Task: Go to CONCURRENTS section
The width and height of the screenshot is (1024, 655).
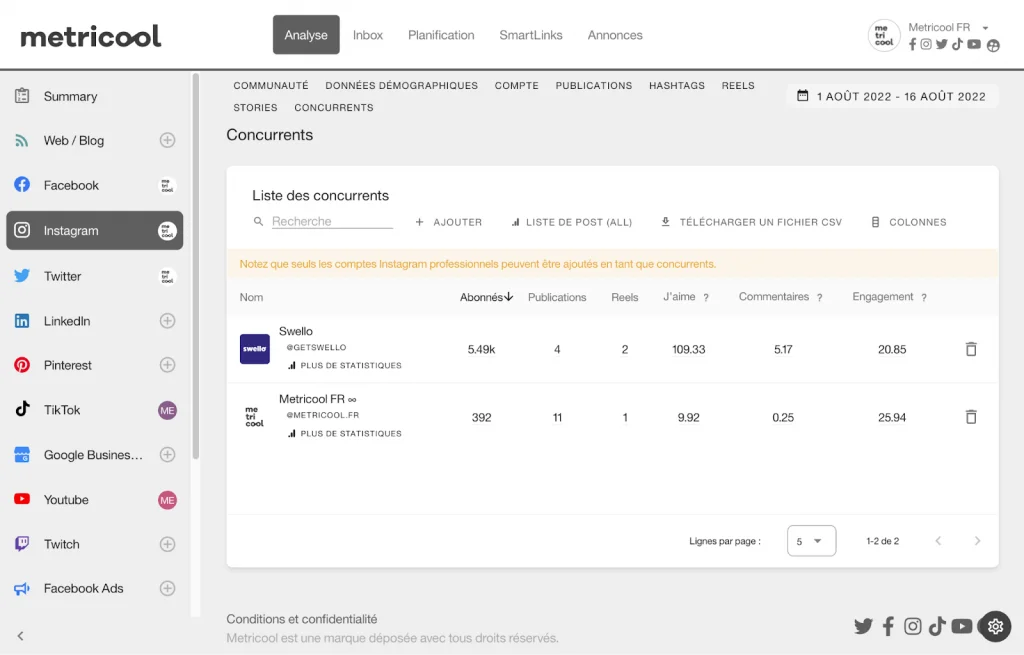Action: (x=334, y=108)
